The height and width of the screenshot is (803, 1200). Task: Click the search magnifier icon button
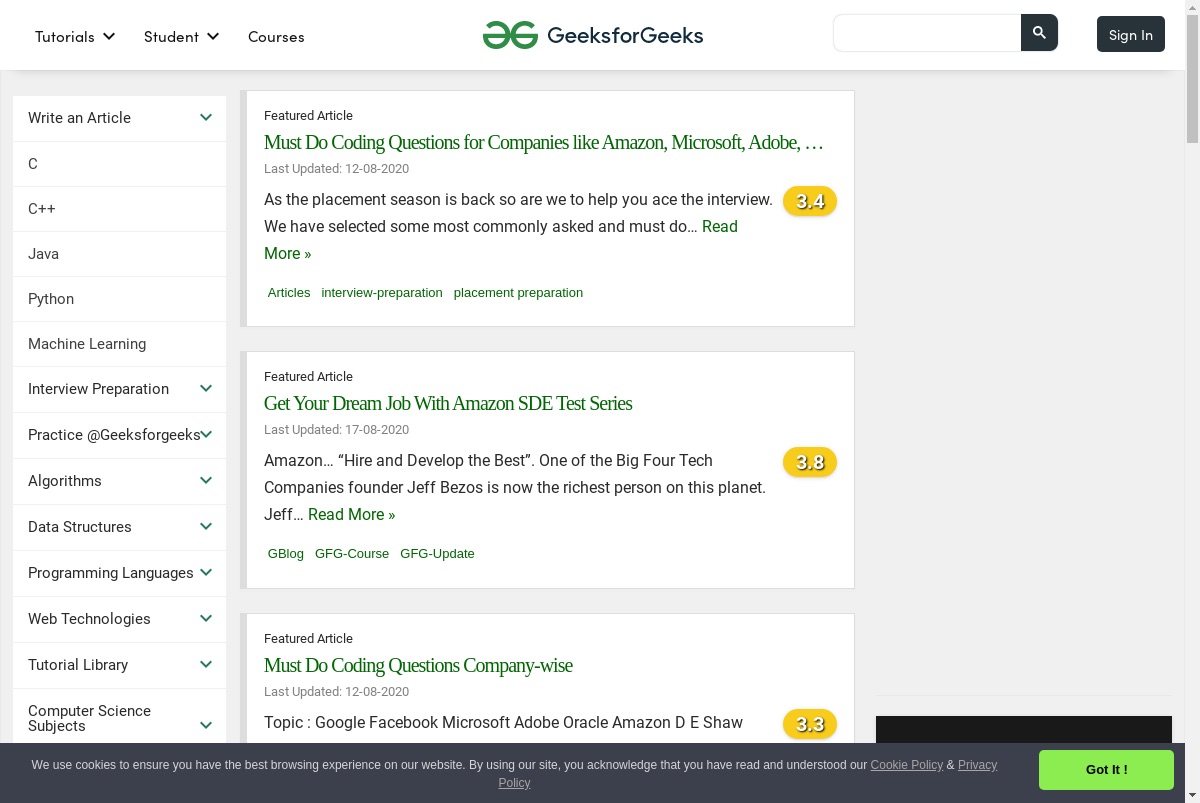click(1039, 33)
